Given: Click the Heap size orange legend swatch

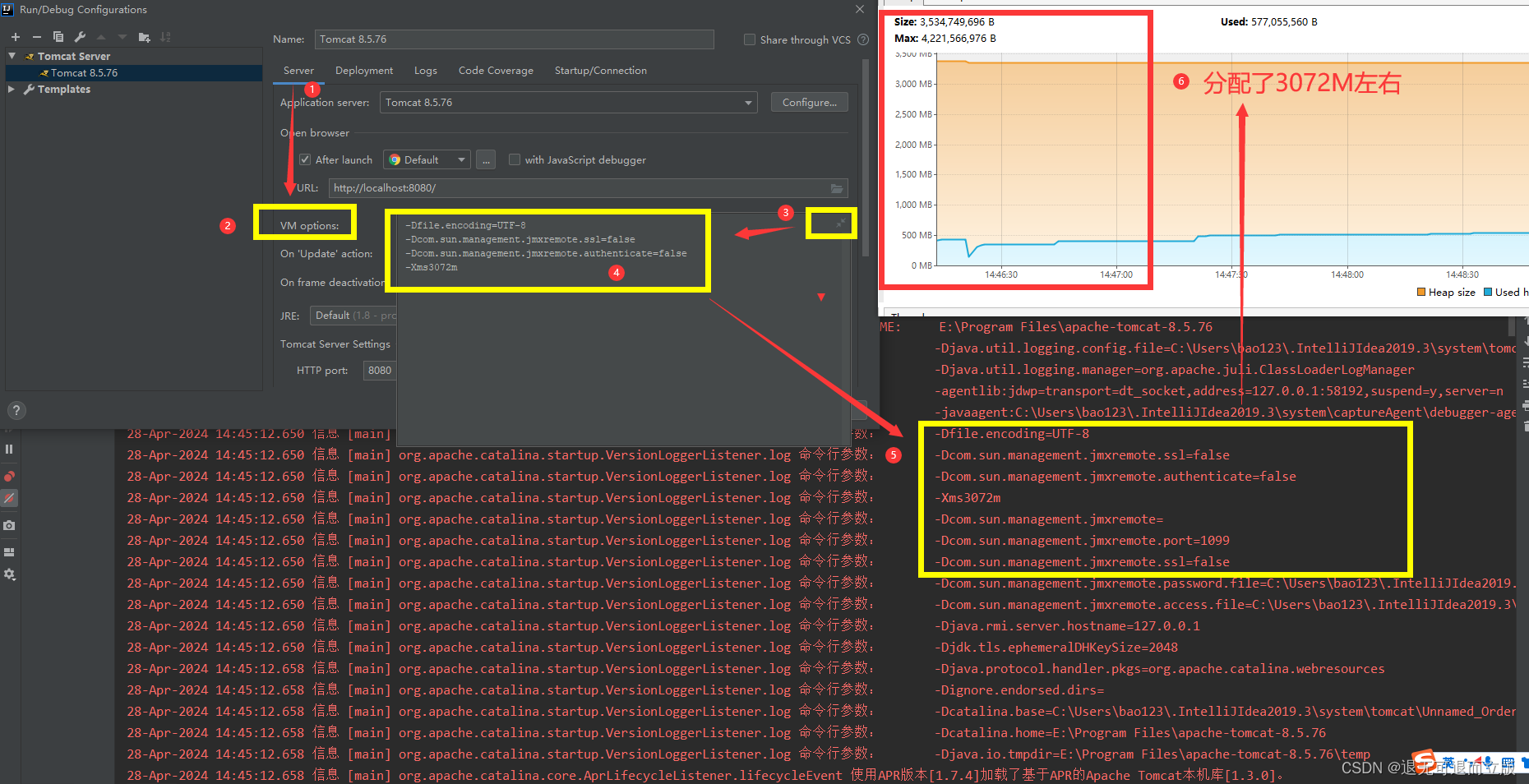Looking at the screenshot, I should [1421, 292].
